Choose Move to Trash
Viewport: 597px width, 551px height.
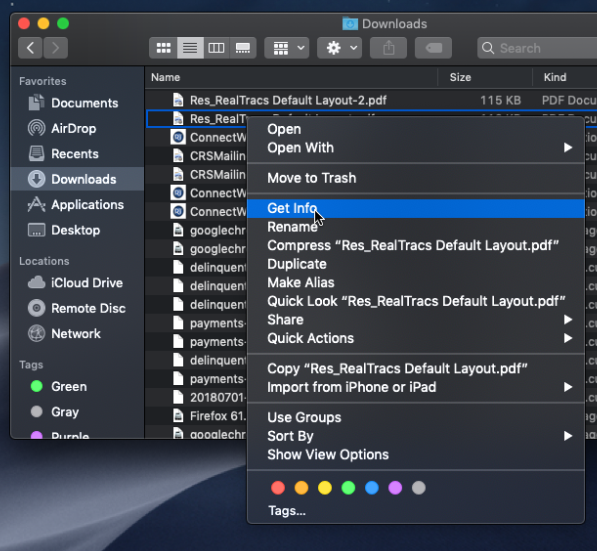416,178
